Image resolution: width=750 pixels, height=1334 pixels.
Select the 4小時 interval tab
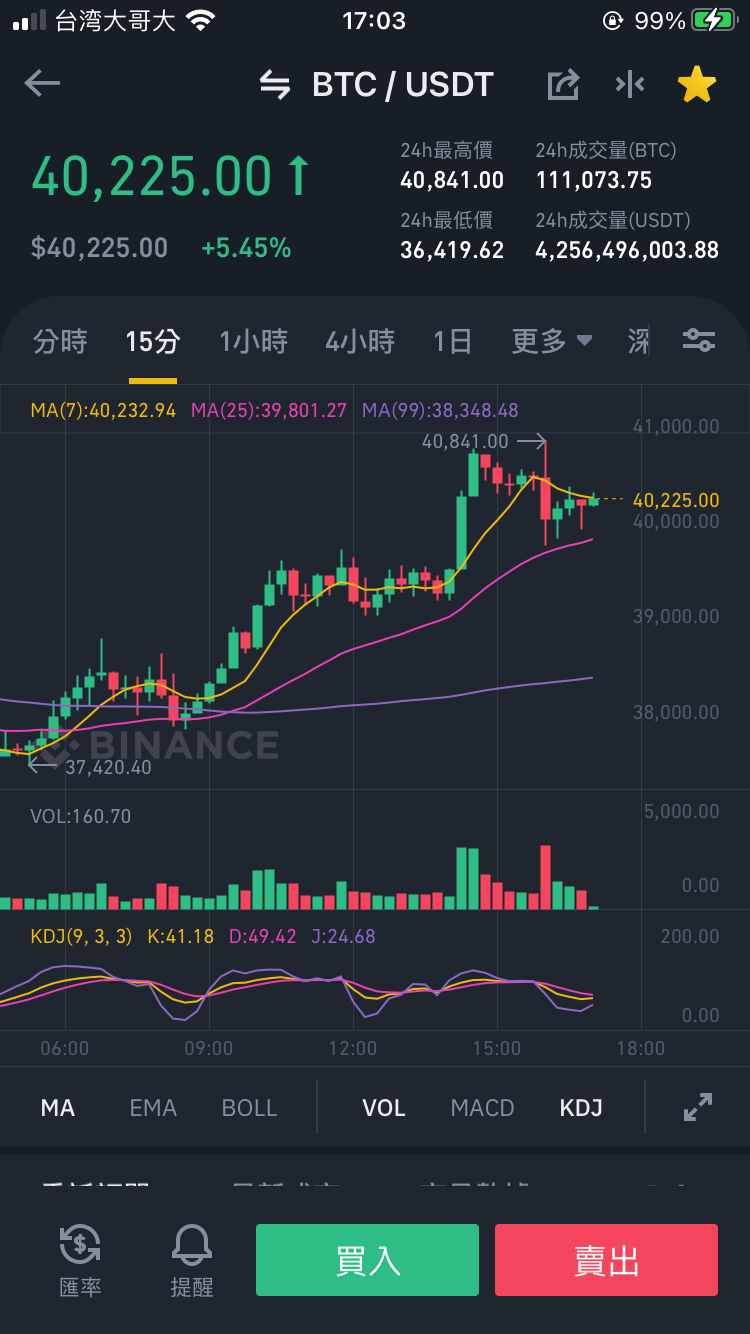(x=360, y=342)
